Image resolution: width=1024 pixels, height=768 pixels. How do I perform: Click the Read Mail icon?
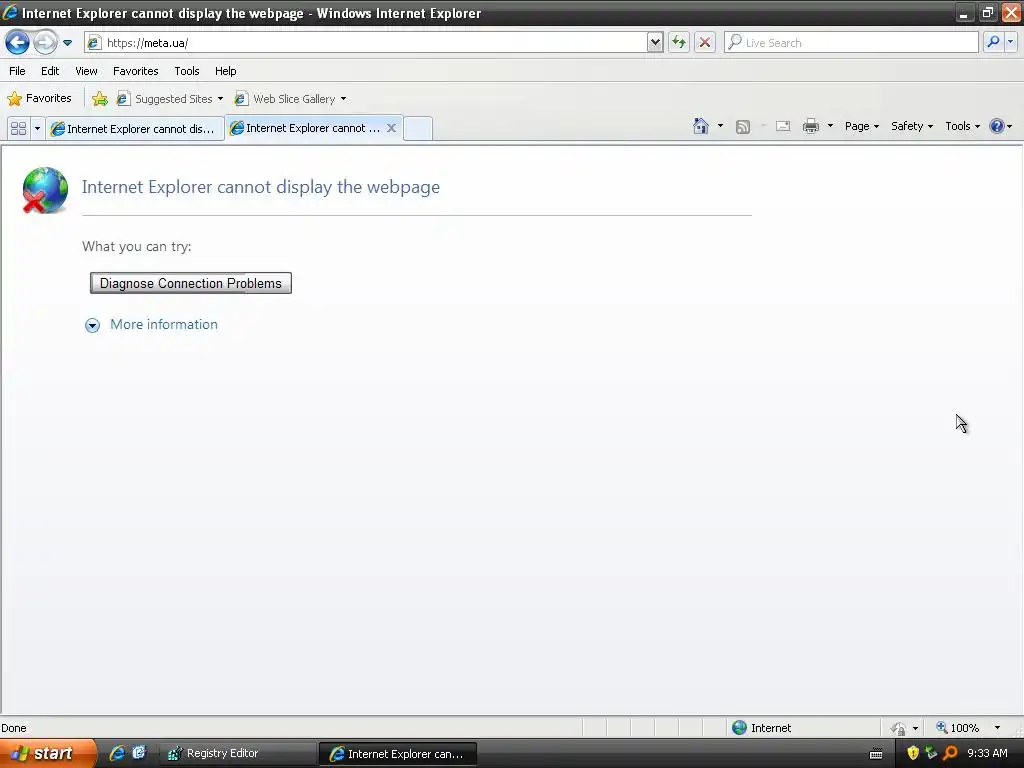pyautogui.click(x=783, y=126)
